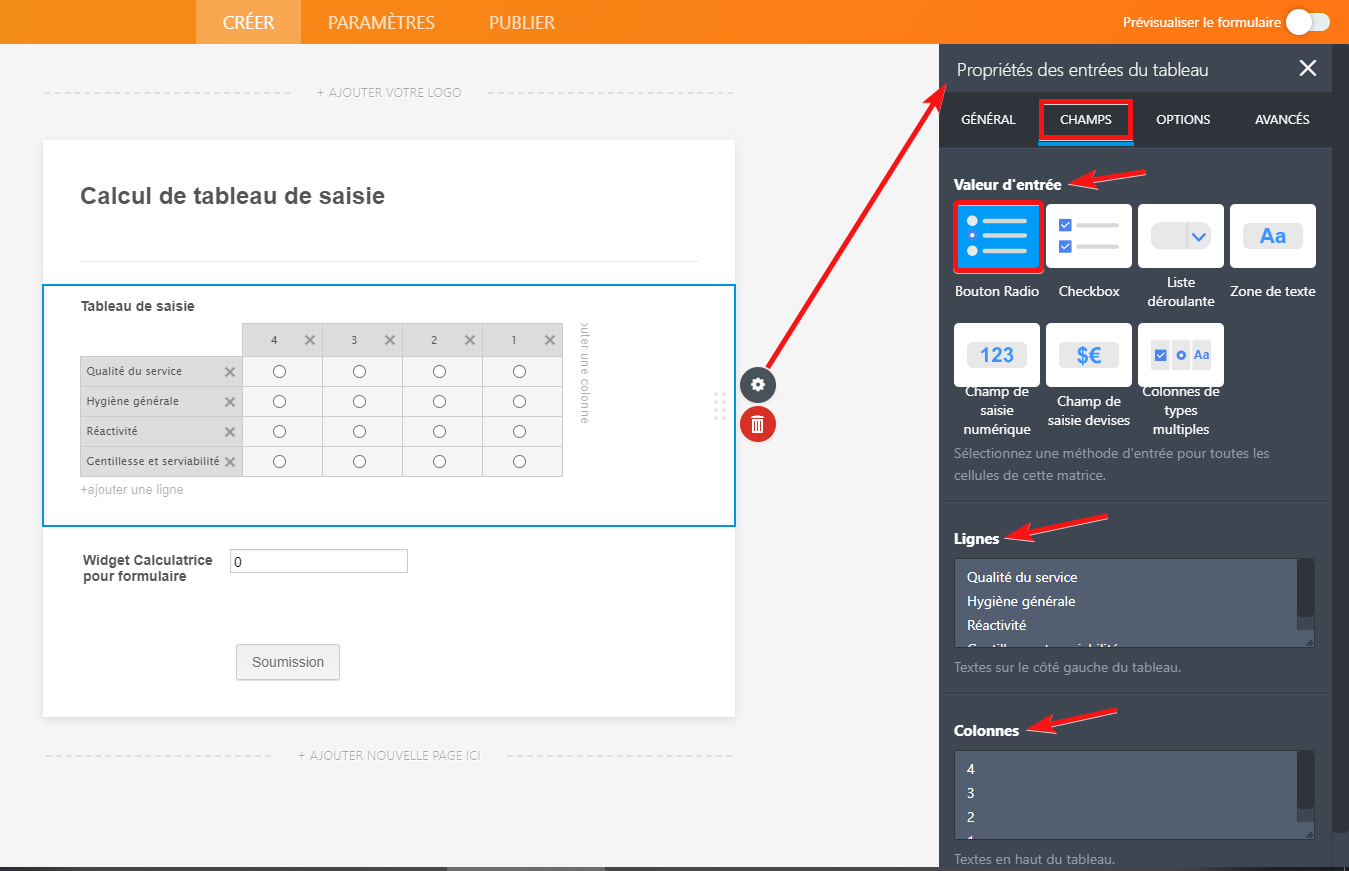
Task: Select radio for Réactivité column 1
Action: pyautogui.click(x=519, y=432)
